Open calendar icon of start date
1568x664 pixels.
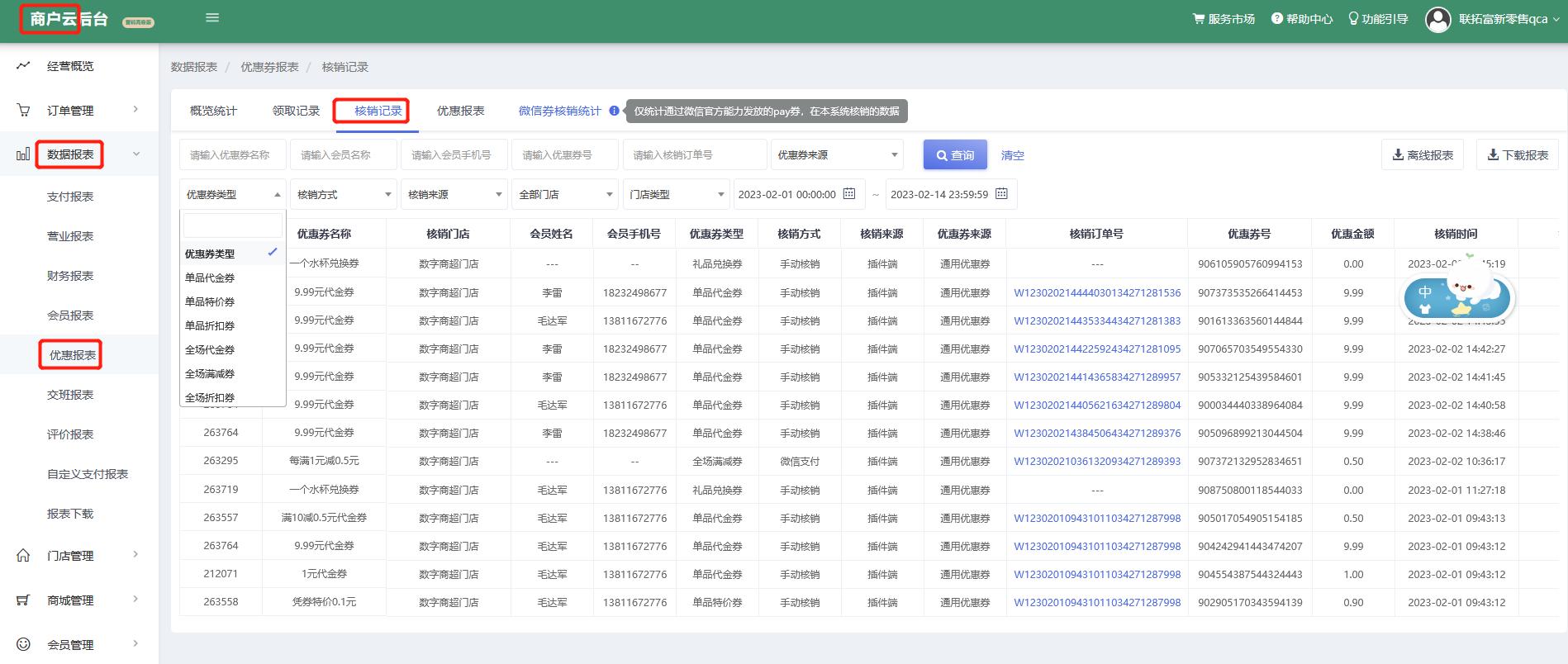tap(849, 194)
